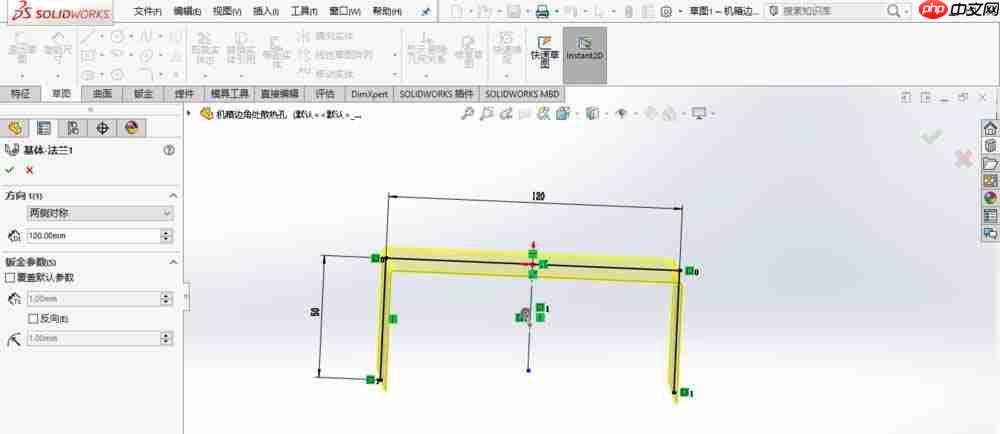Click the 100.00mm depth input field
This screenshot has width=1000, height=434.
[92, 236]
